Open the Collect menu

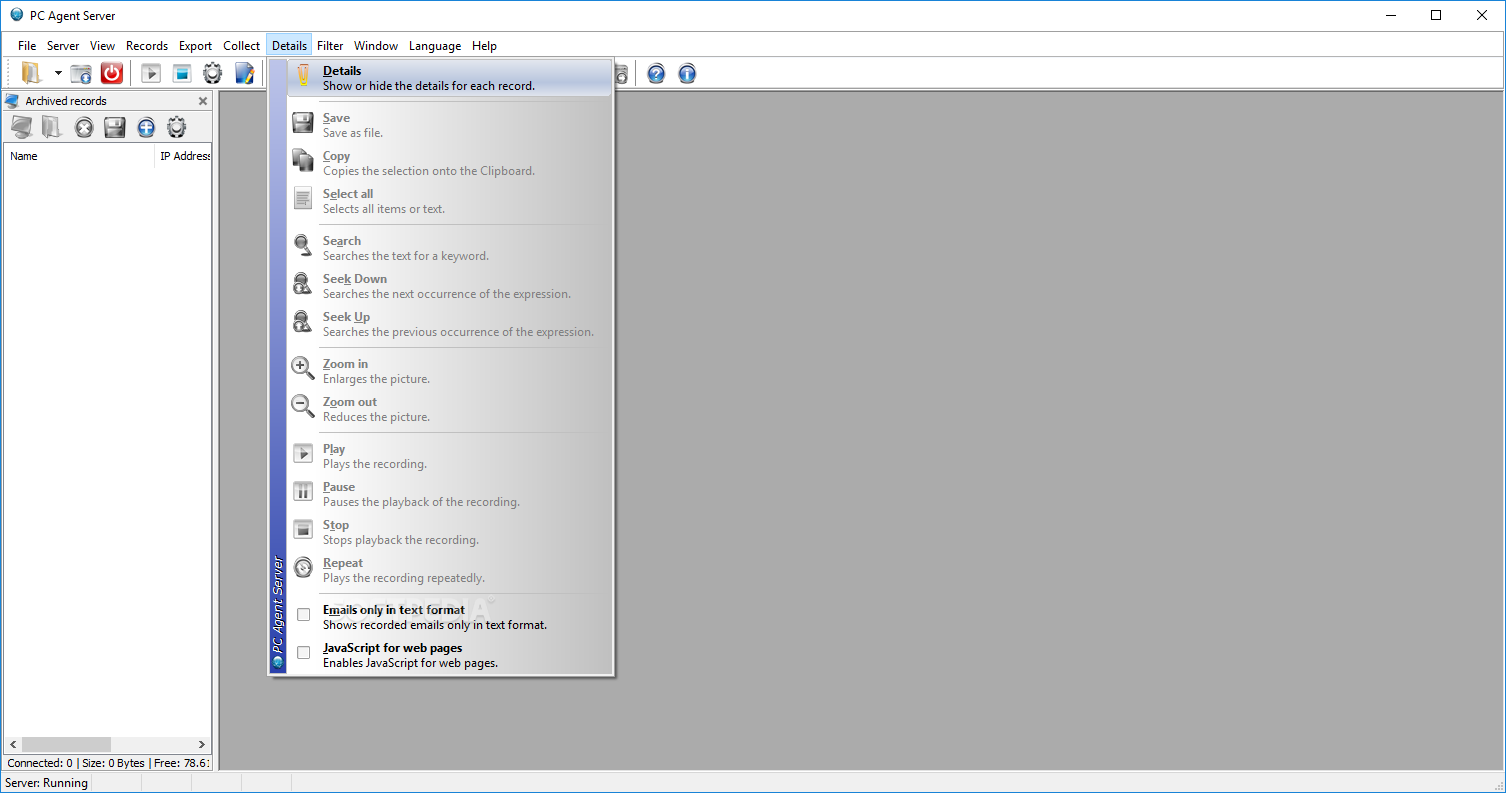pos(241,46)
